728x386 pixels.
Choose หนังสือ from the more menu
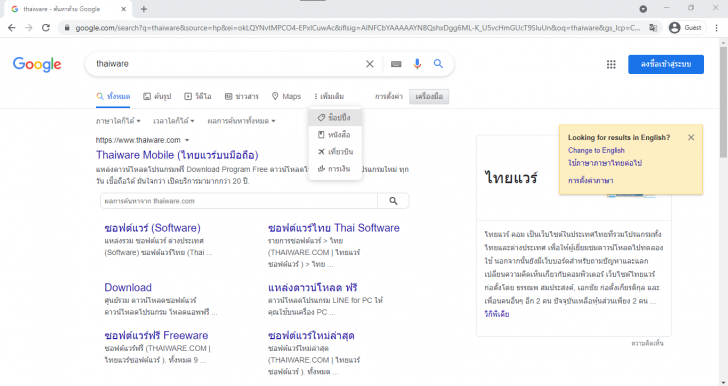pyautogui.click(x=335, y=135)
